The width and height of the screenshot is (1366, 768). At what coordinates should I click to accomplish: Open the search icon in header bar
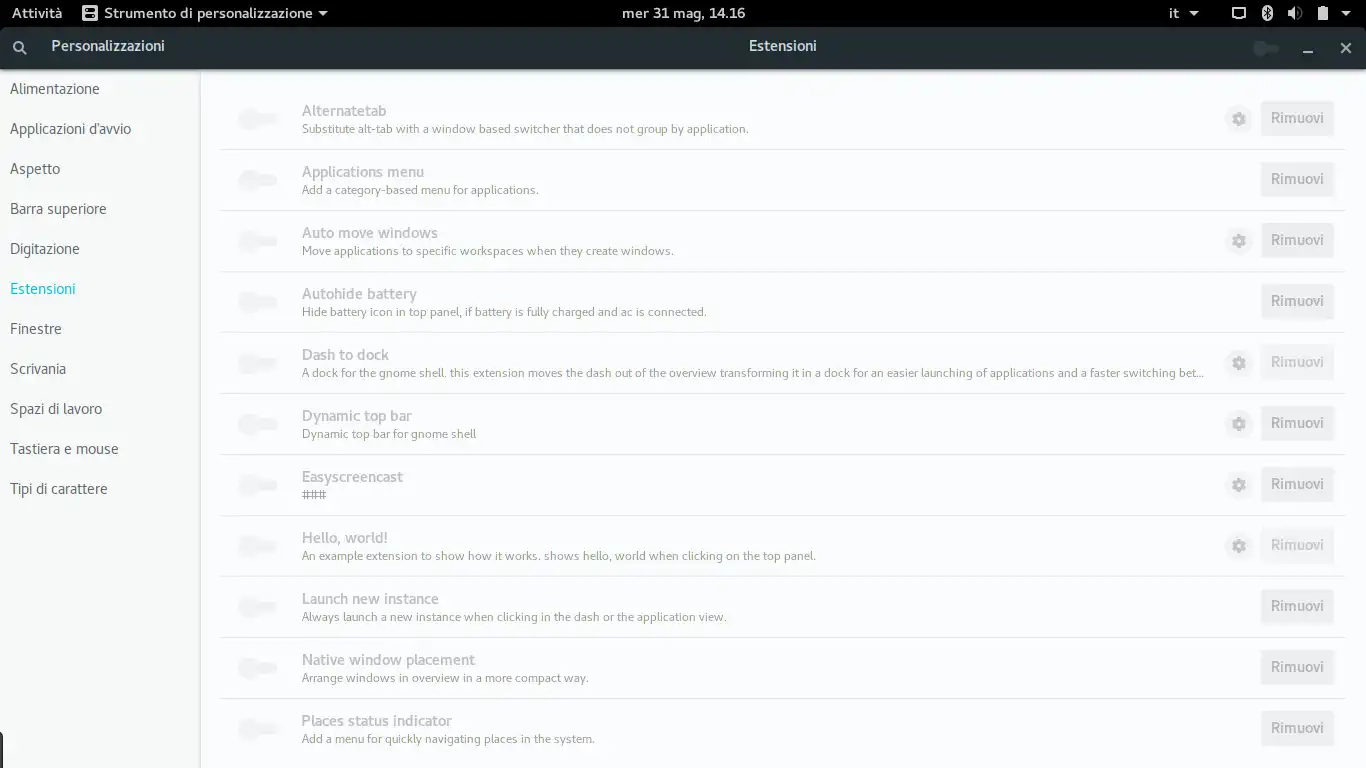click(x=20, y=47)
